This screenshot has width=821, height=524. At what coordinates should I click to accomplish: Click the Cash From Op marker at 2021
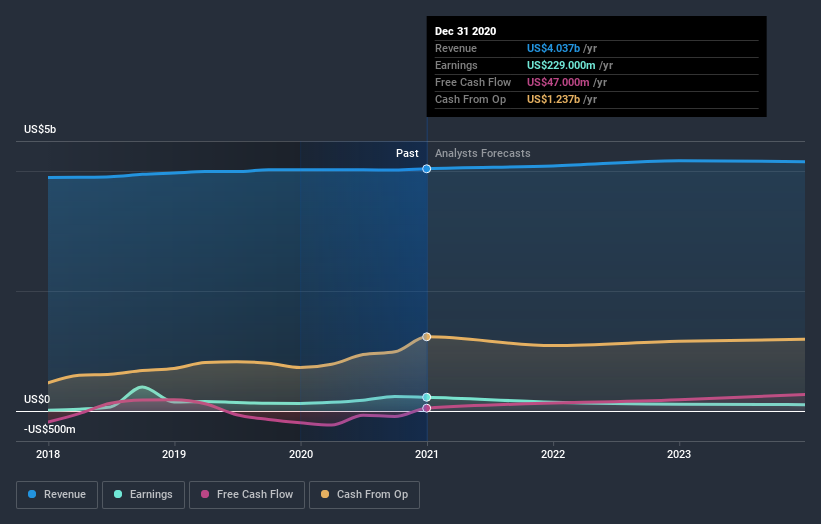click(x=427, y=337)
